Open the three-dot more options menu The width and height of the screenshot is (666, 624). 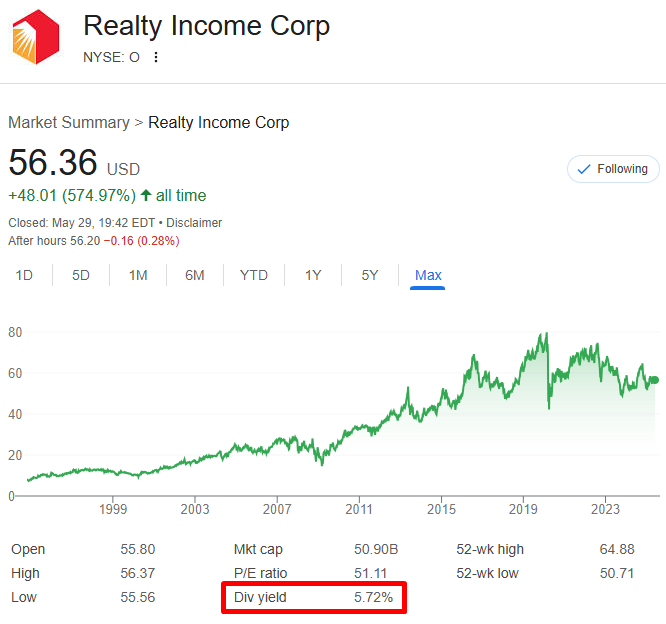click(x=155, y=57)
